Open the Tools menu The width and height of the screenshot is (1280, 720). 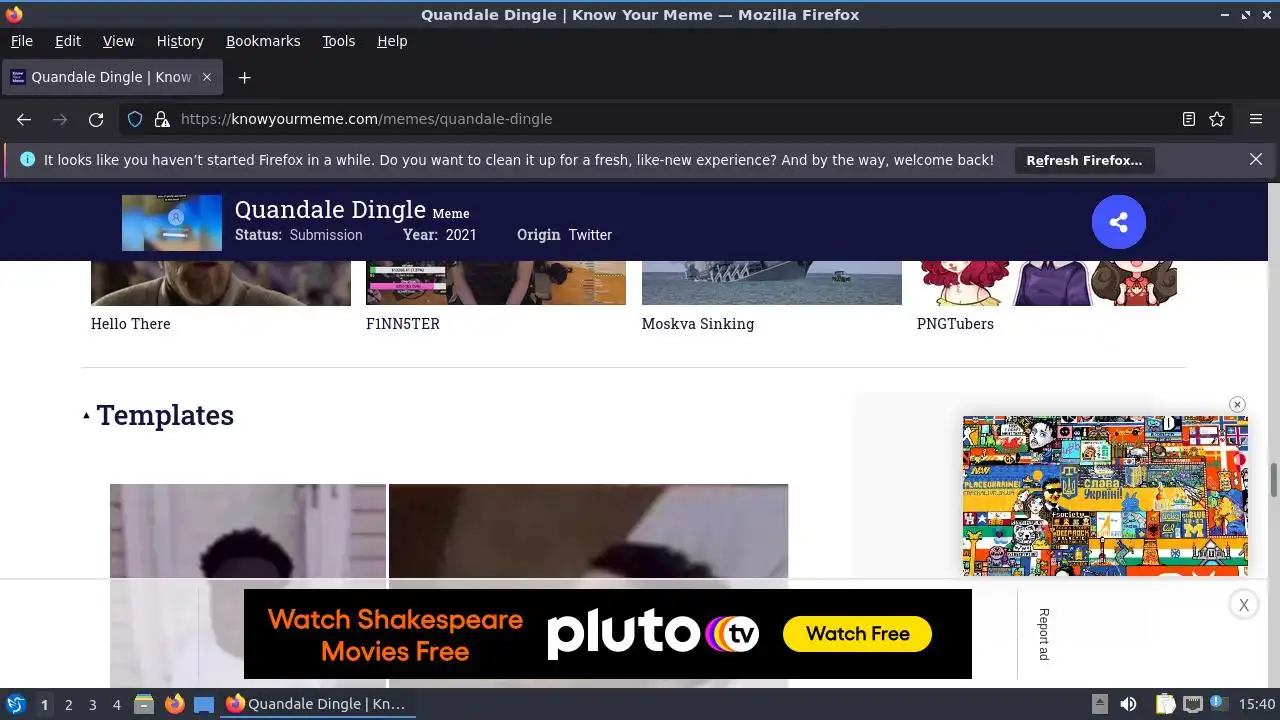[x=338, y=41]
